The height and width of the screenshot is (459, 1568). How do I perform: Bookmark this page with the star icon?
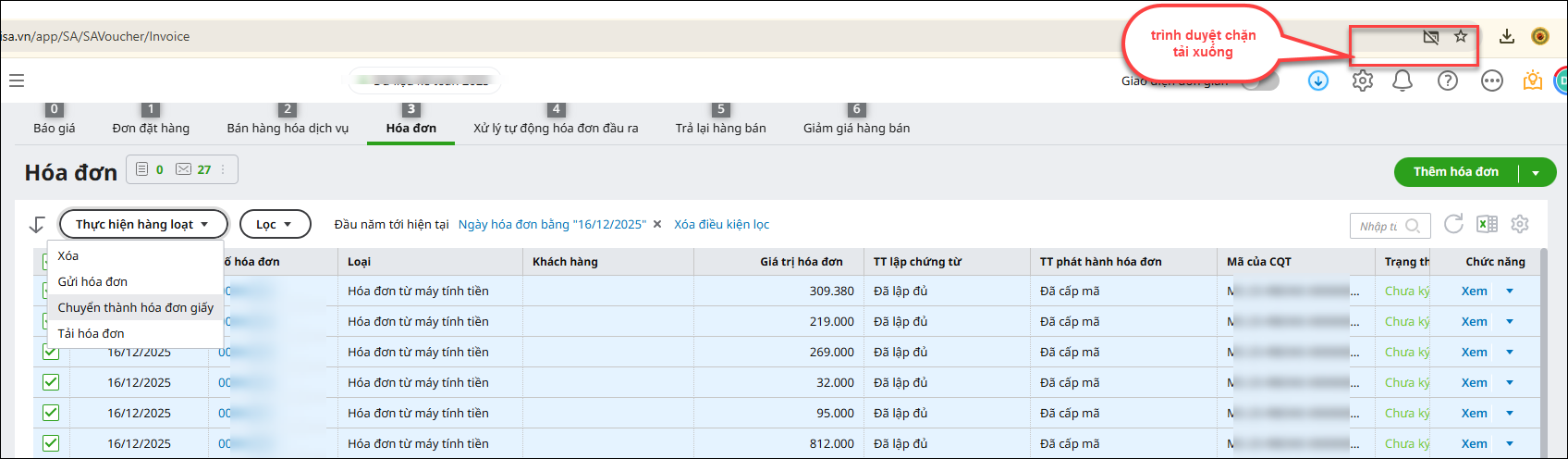pos(1461,37)
